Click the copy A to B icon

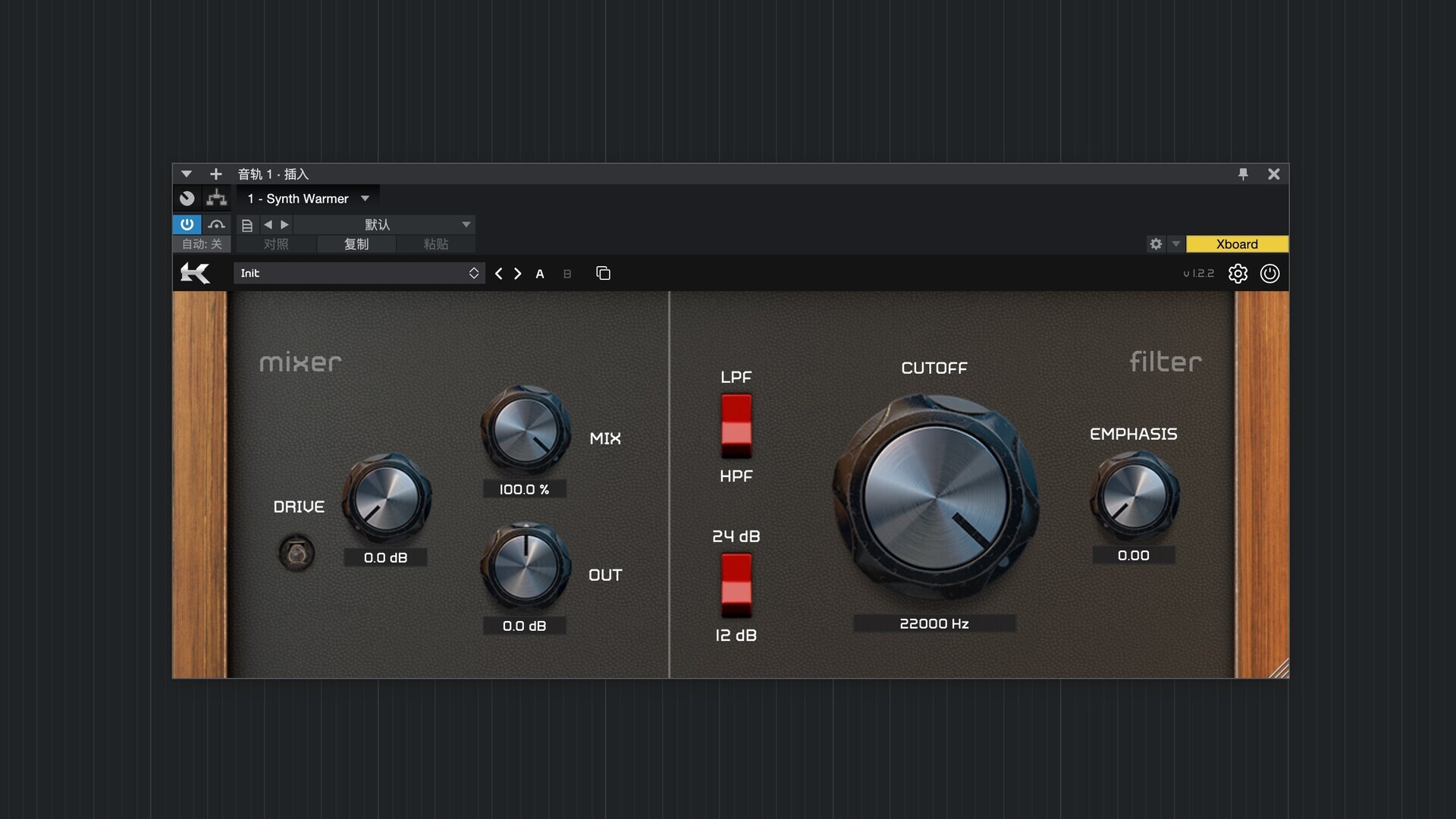[603, 273]
